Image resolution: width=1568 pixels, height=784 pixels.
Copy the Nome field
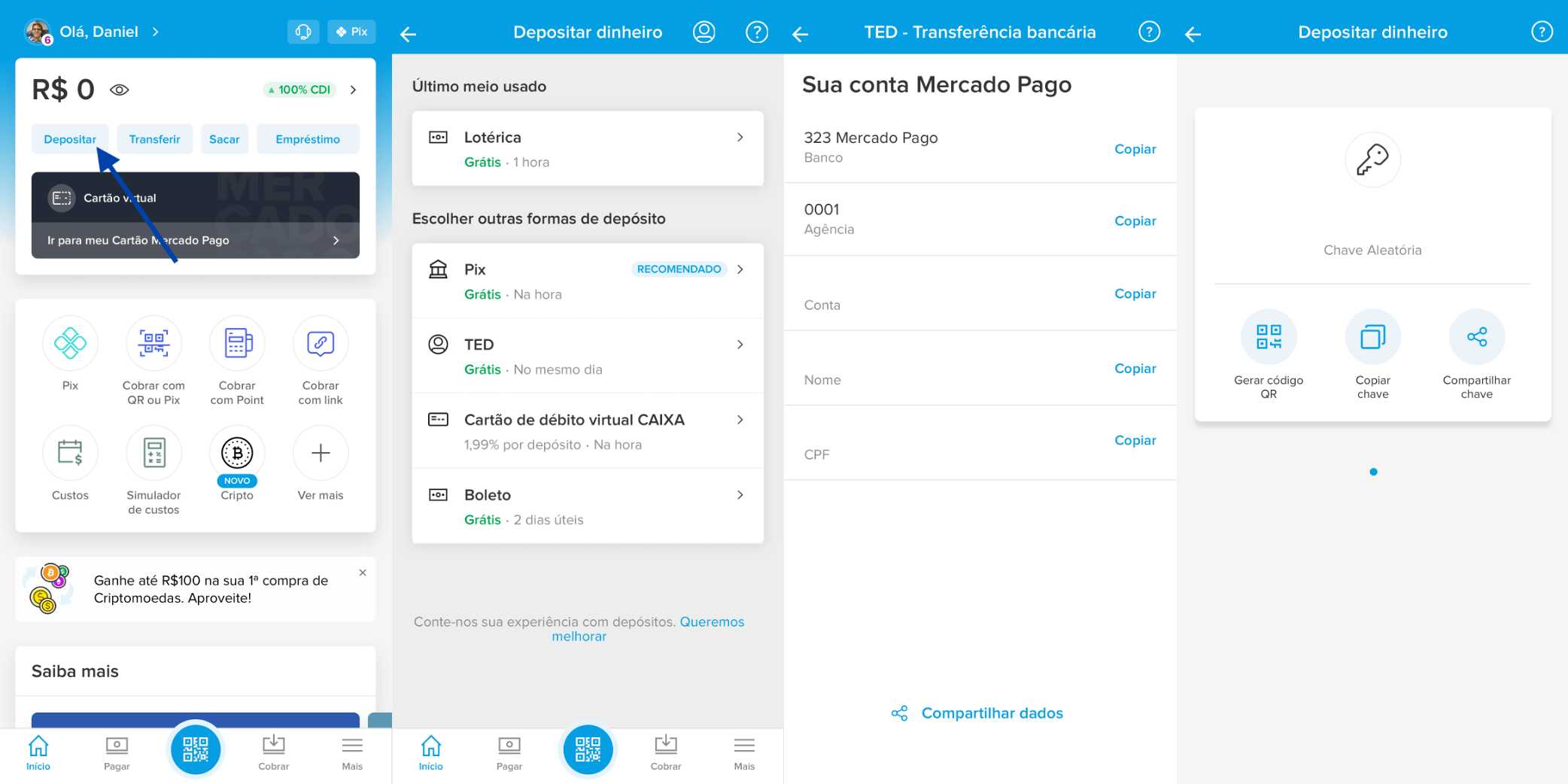[1135, 368]
